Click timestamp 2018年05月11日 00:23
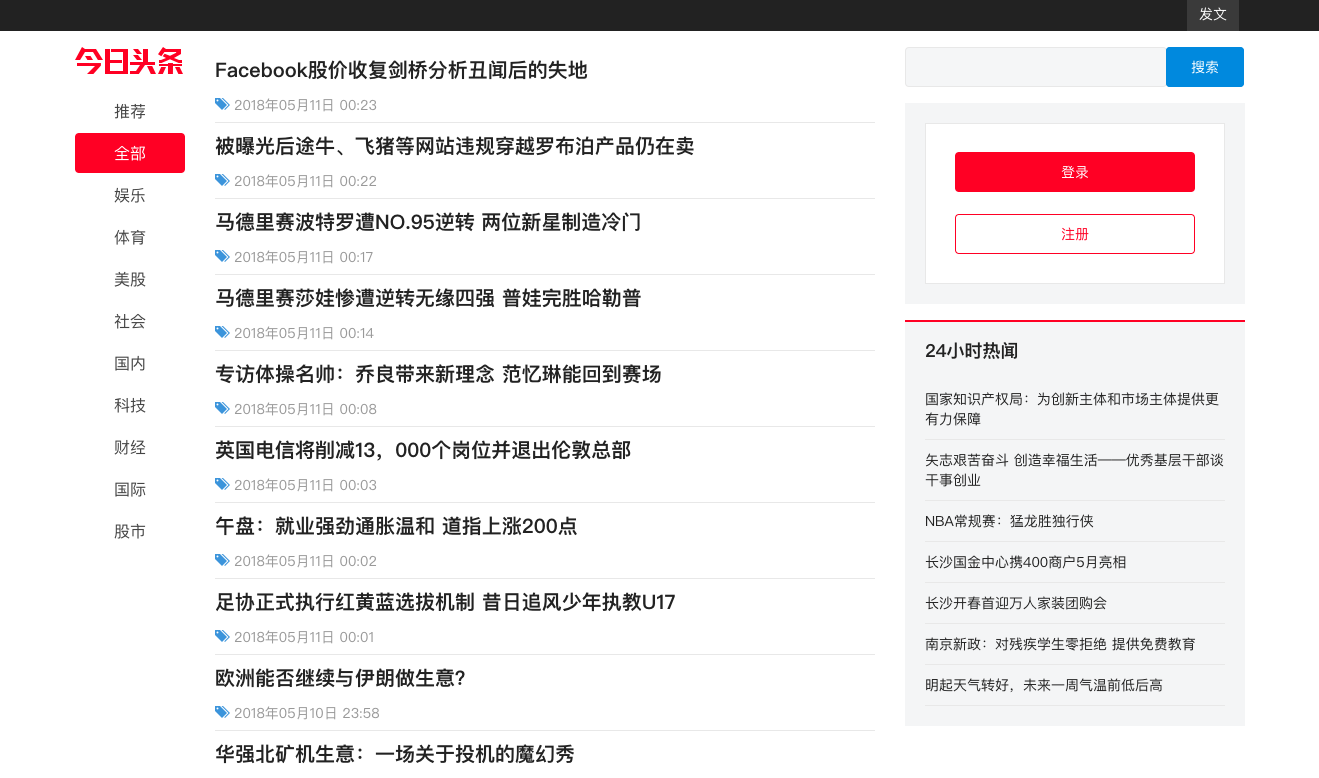 coord(305,105)
